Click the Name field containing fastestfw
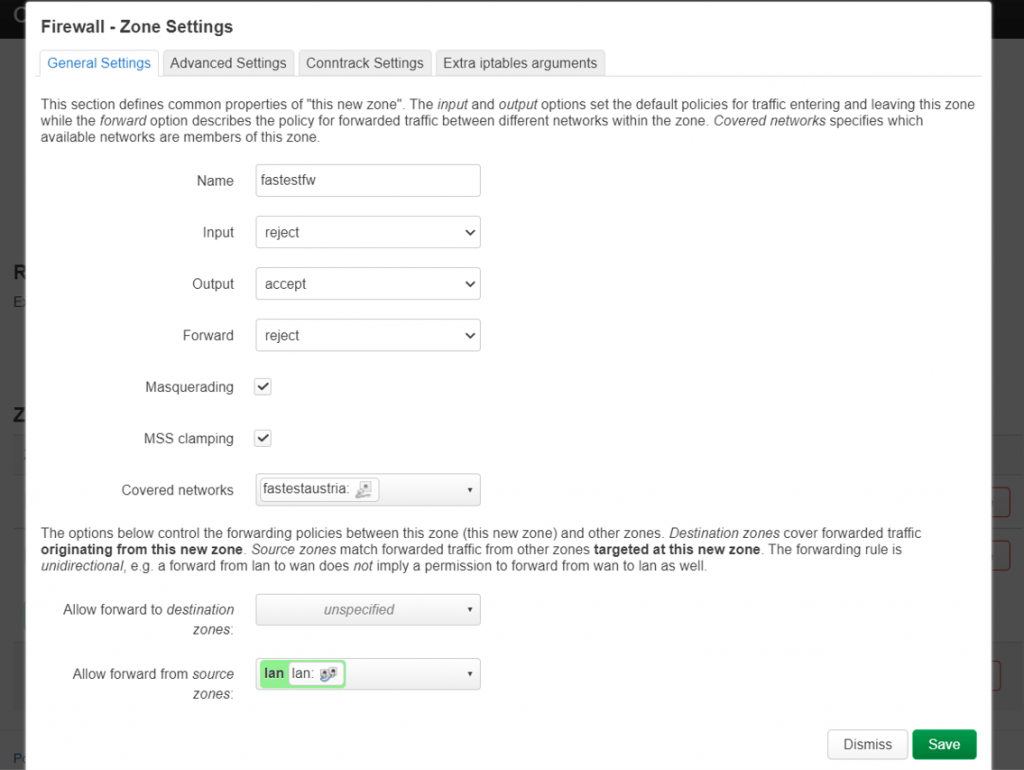This screenshot has height=770, width=1024. click(367, 180)
